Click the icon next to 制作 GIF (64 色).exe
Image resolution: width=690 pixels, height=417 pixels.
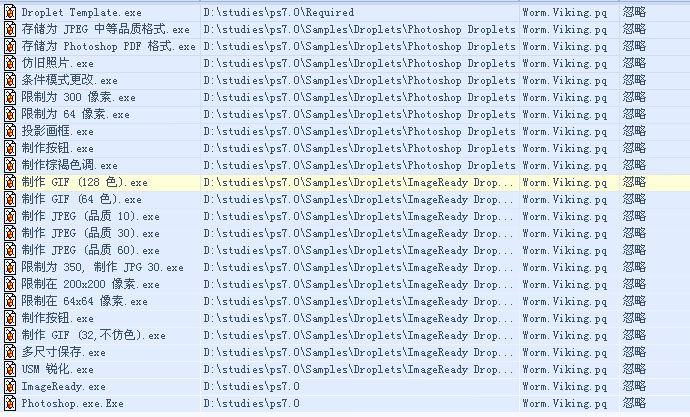point(10,199)
